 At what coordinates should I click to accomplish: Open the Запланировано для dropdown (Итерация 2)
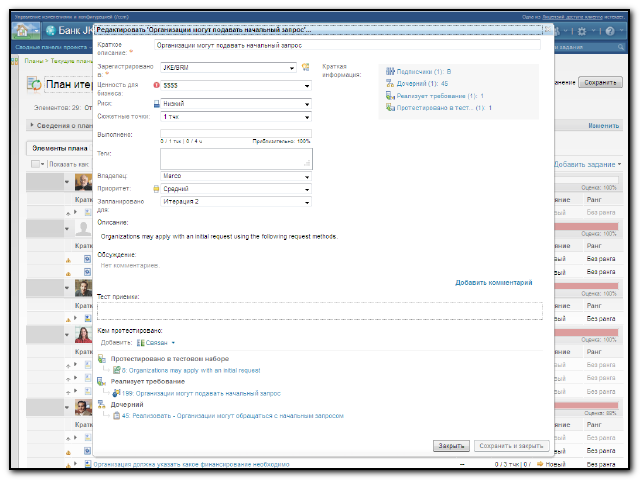tap(307, 202)
